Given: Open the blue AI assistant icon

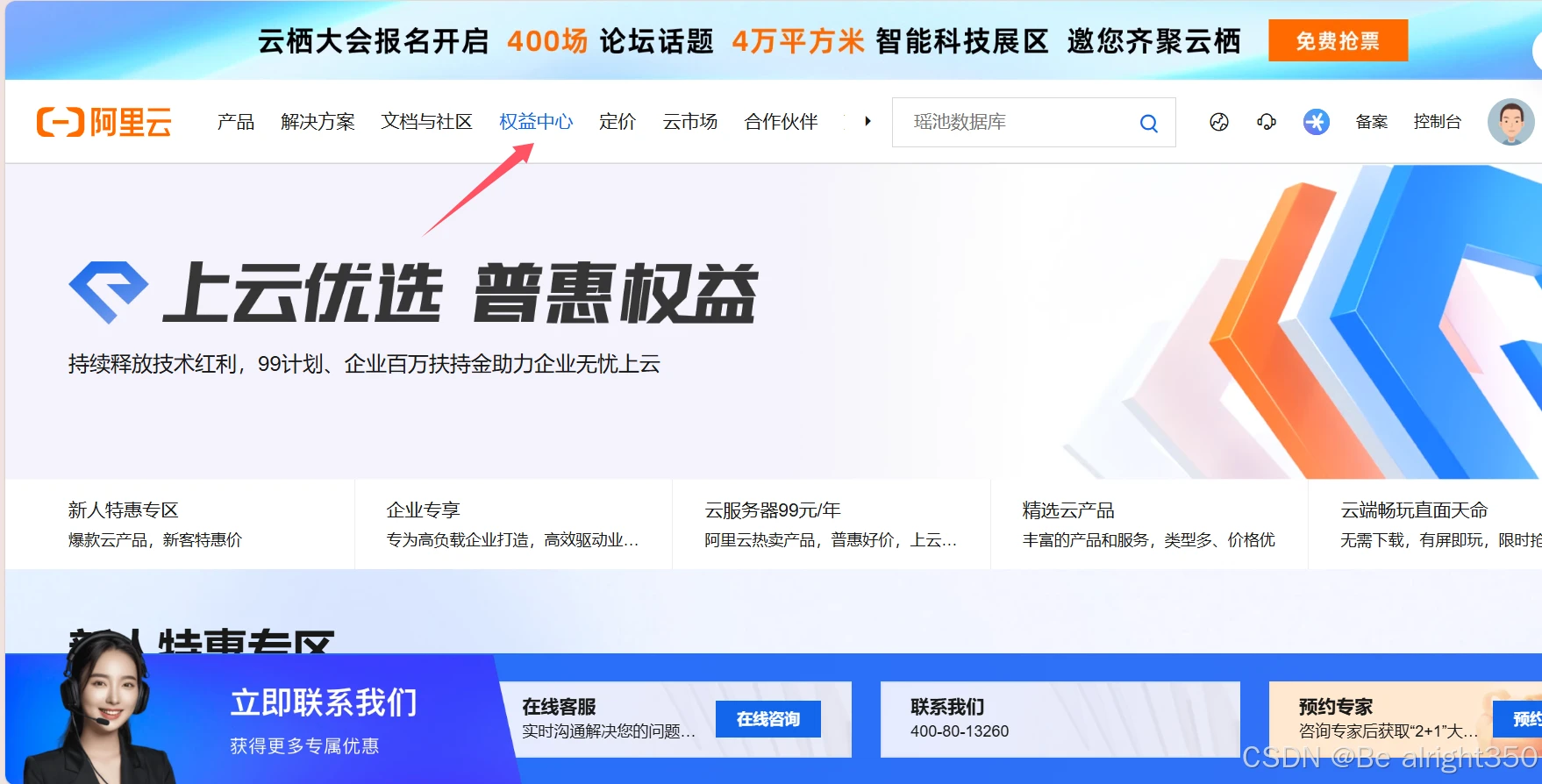Looking at the screenshot, I should point(1316,122).
